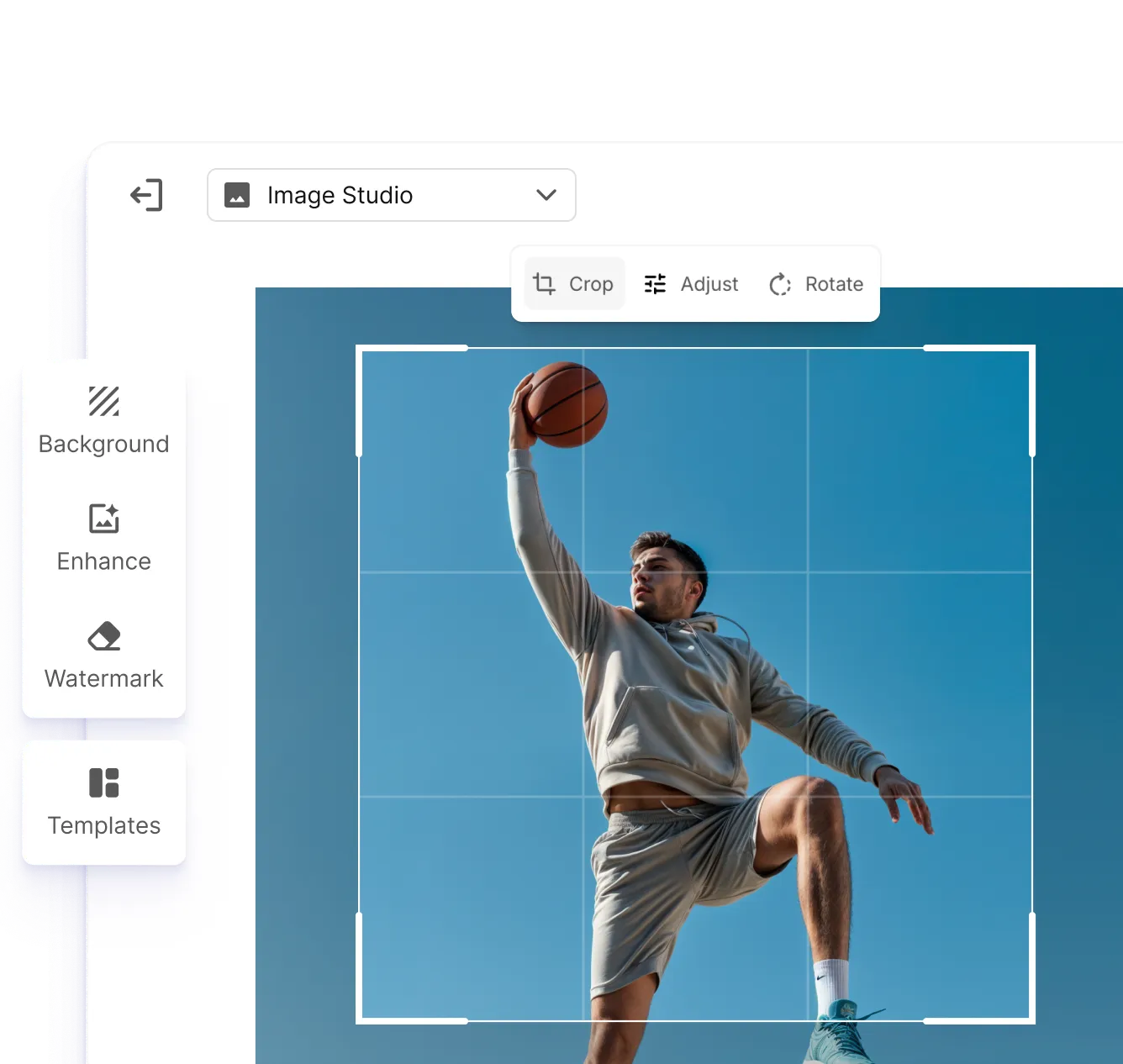Screen dimensions: 1123x1064
Task: Toggle Rotate mode on
Action: 815,283
